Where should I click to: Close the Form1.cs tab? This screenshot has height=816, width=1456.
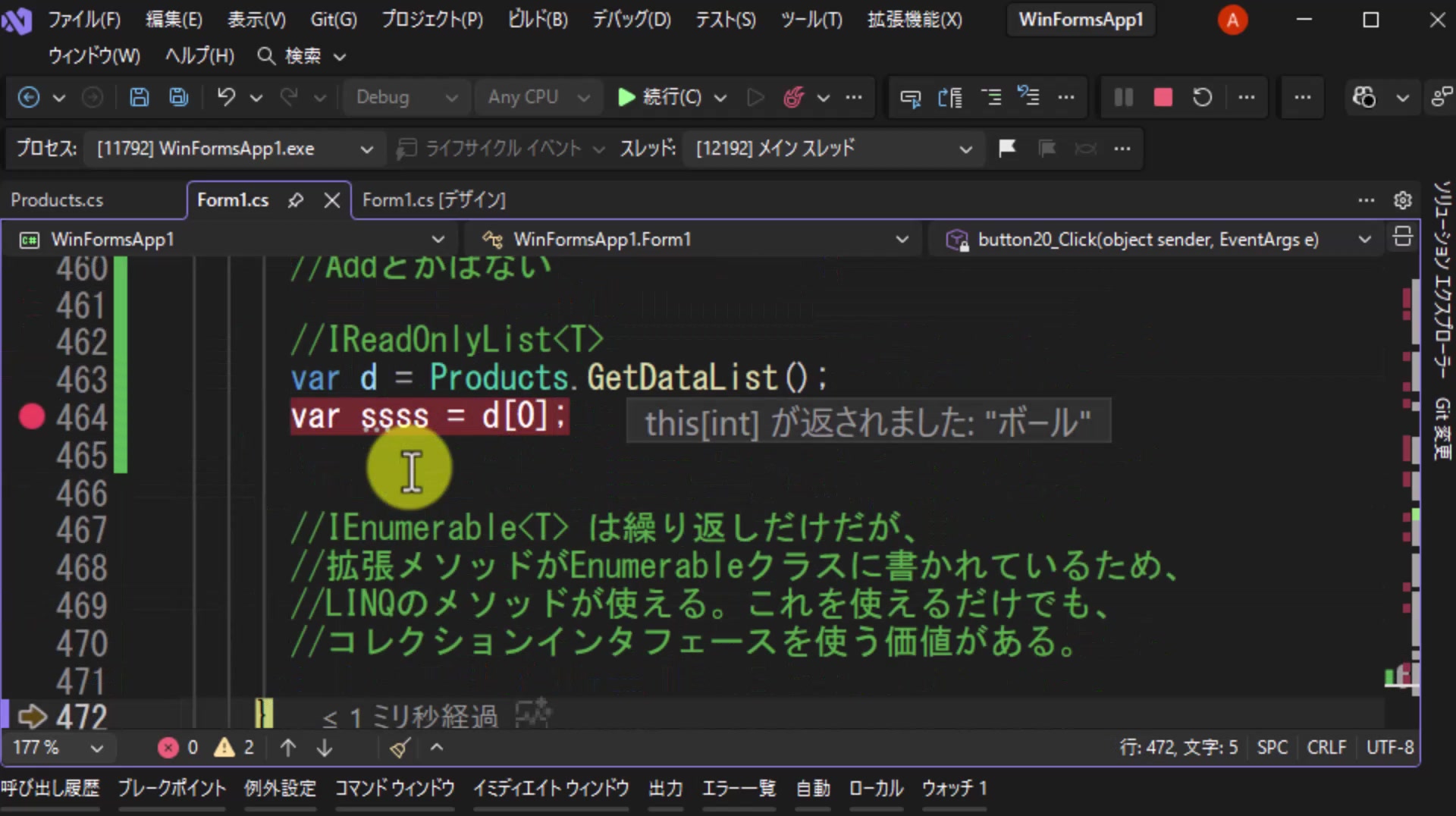click(x=332, y=200)
